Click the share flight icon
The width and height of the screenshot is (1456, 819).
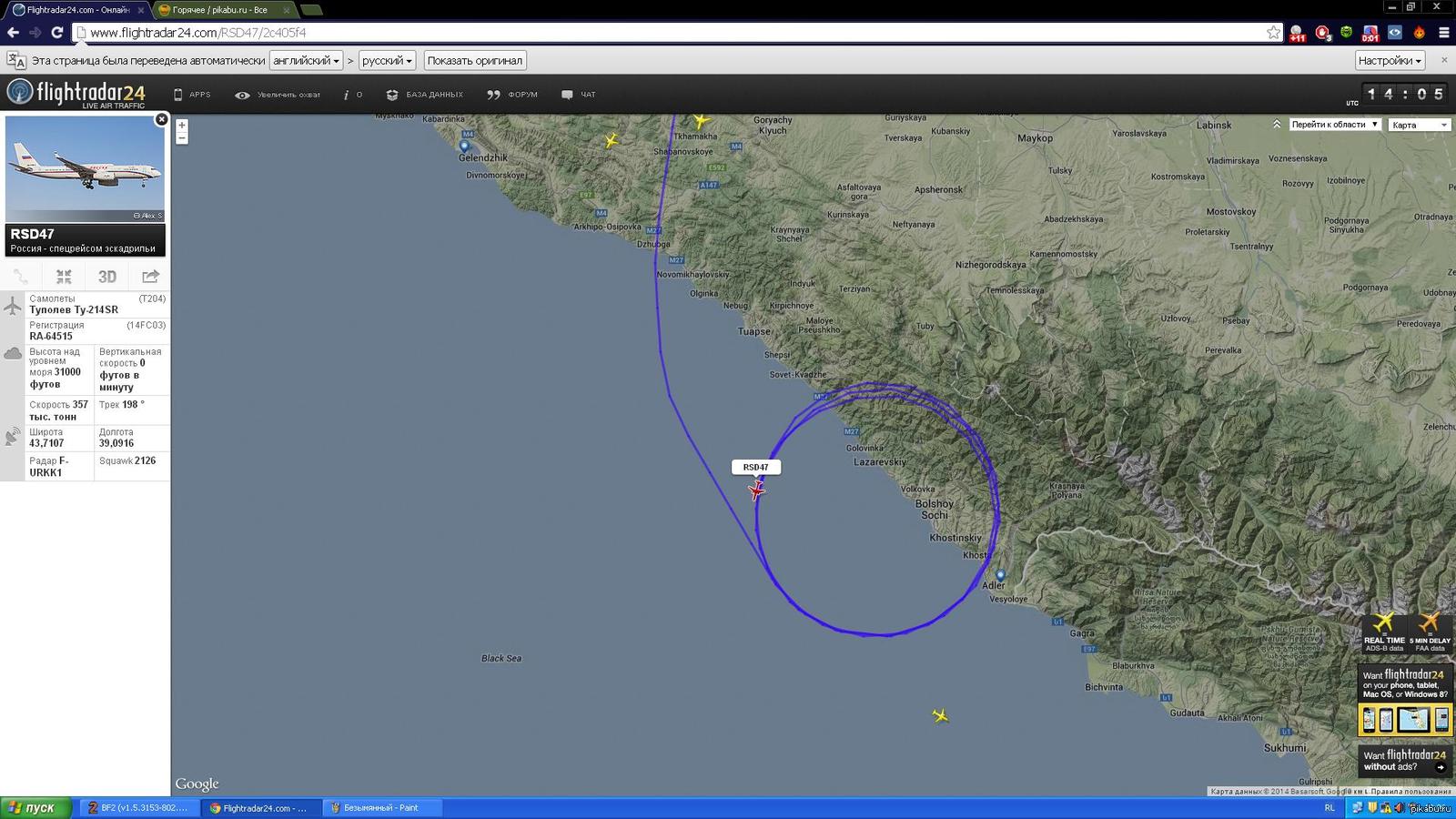pyautogui.click(x=150, y=277)
